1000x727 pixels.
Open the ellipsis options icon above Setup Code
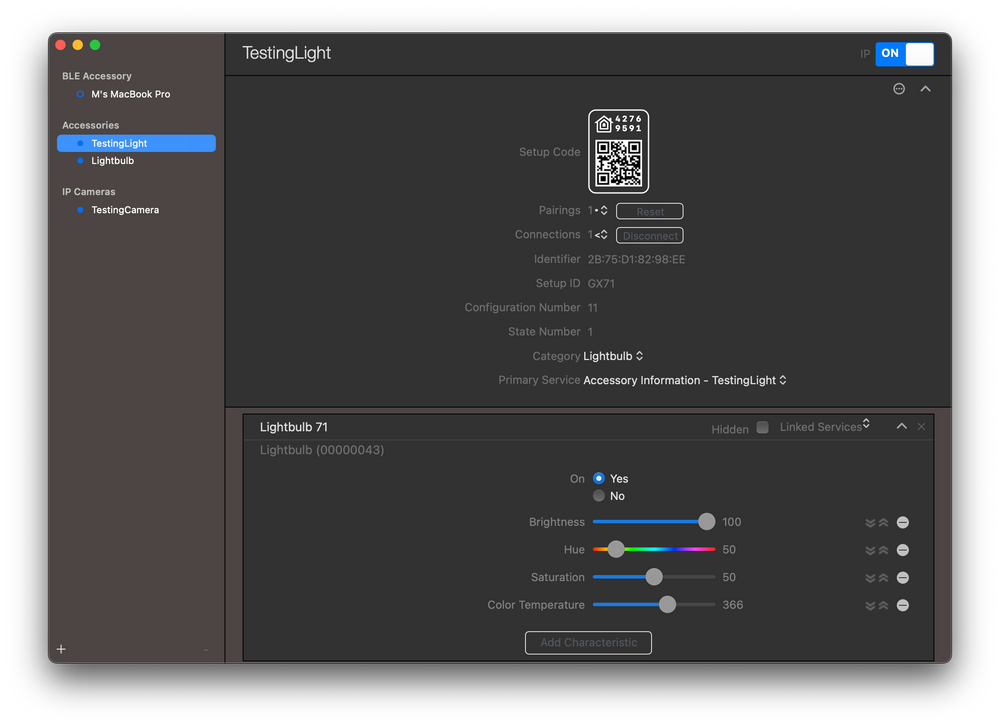898,88
